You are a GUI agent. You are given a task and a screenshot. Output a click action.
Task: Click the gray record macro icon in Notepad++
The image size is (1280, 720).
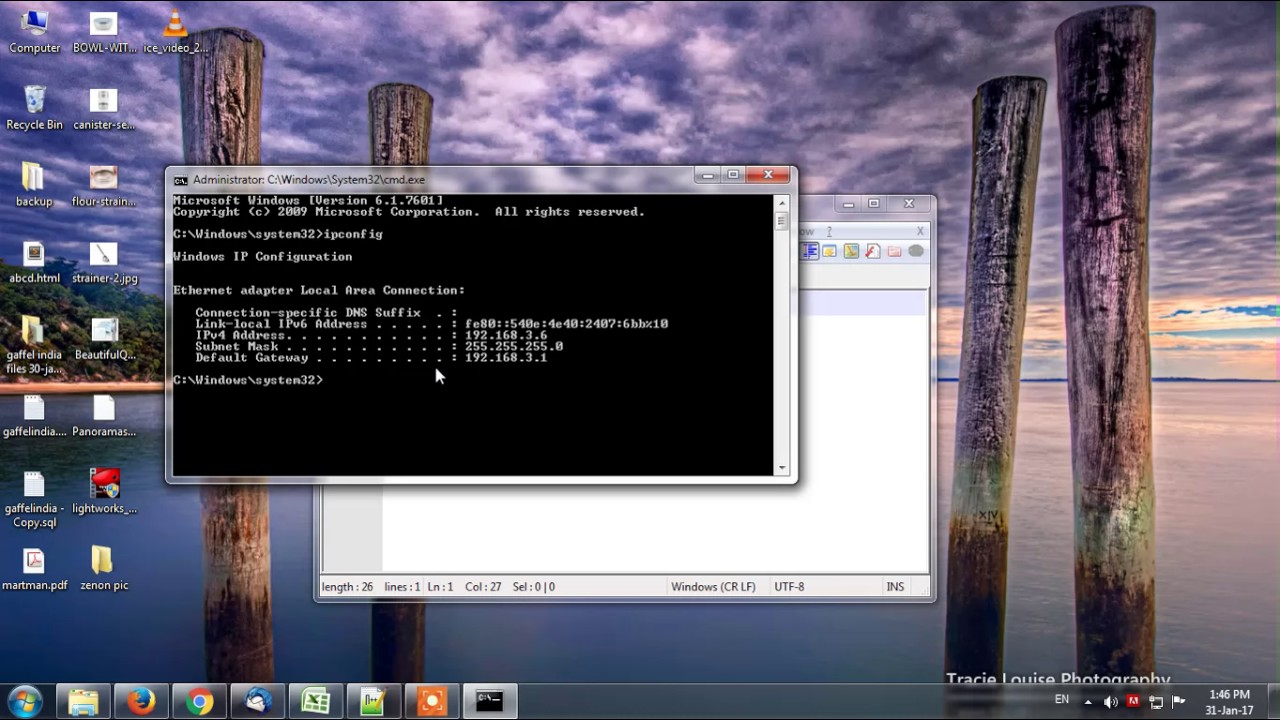pos(915,251)
